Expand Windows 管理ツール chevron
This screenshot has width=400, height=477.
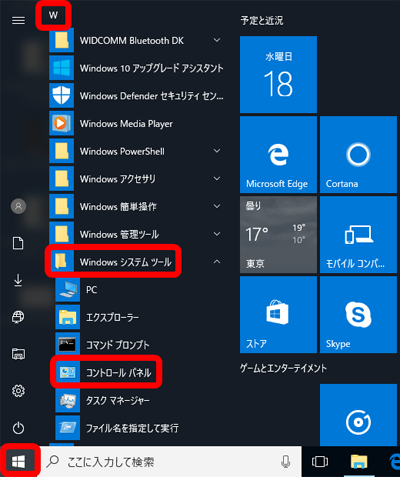(x=217, y=234)
